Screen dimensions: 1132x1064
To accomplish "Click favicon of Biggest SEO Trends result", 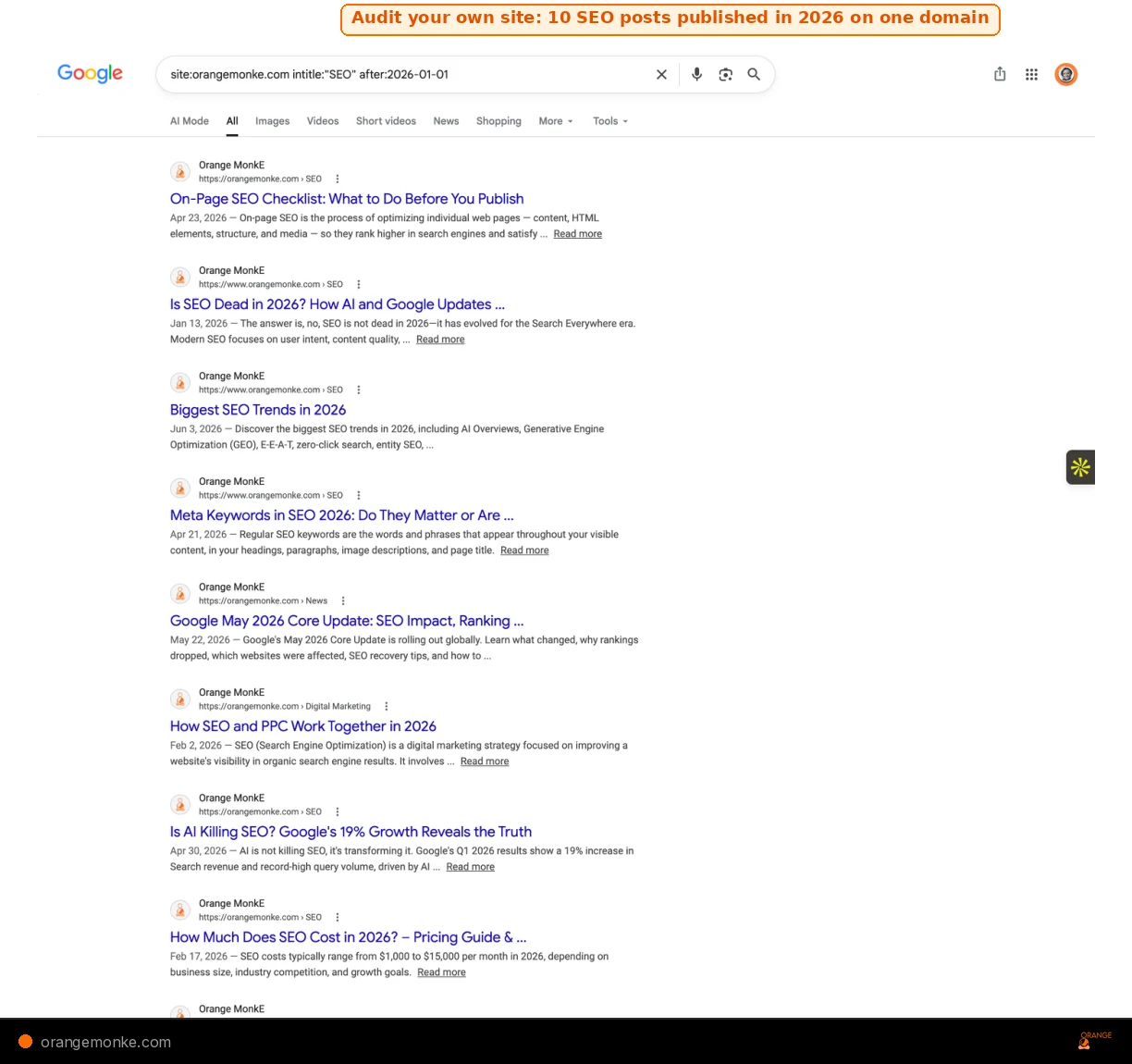I will click(x=180, y=383).
